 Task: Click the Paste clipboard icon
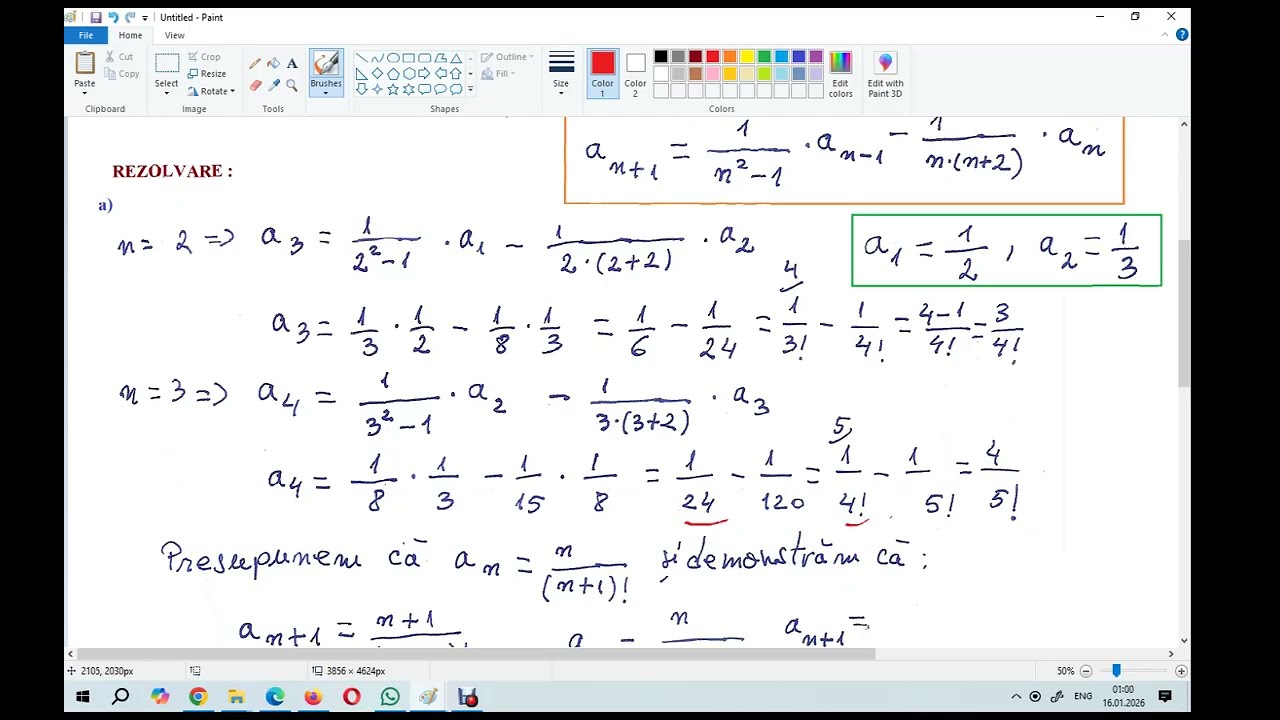[85, 63]
